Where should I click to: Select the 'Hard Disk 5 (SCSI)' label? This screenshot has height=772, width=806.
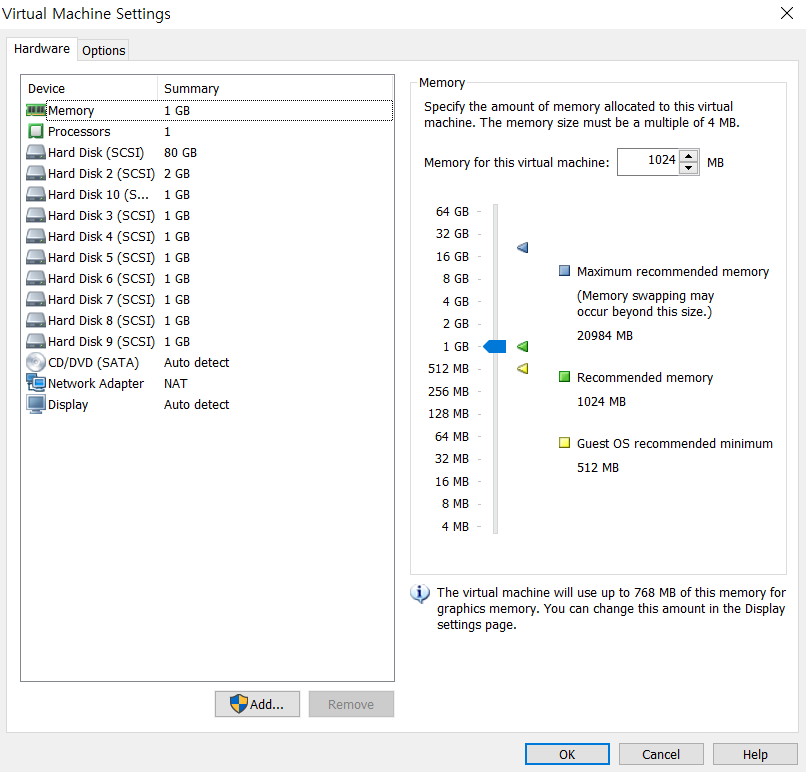(101, 258)
